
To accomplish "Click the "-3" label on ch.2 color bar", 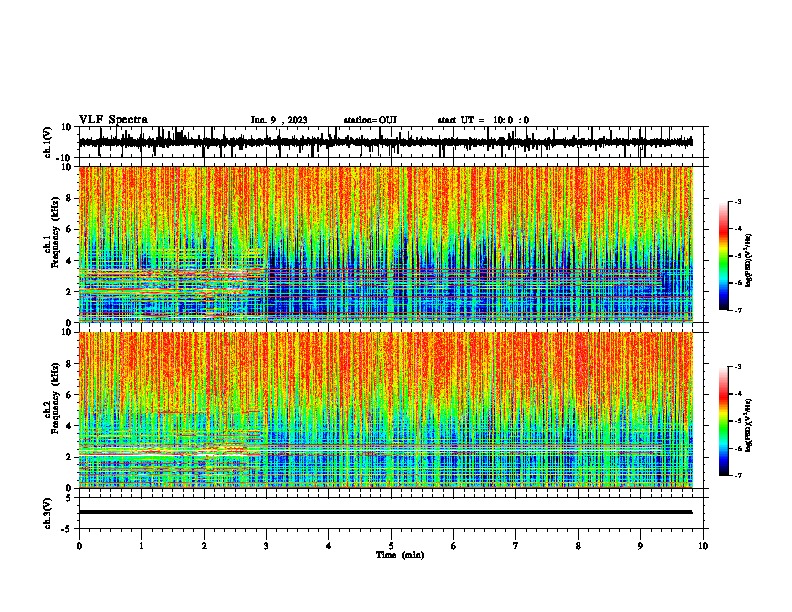I will tap(738, 367).
